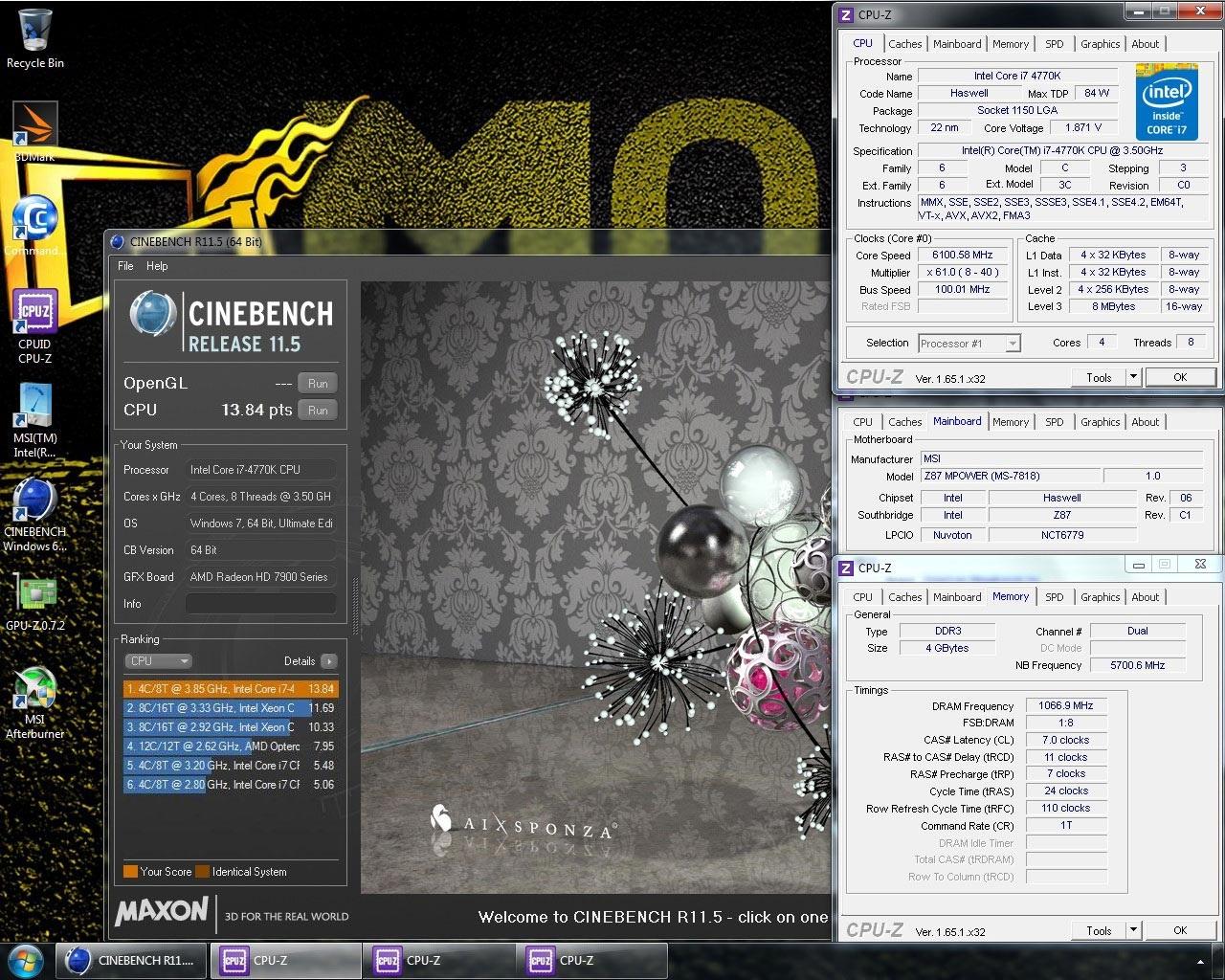Screen dimensions: 1225x980
Task: Click the CPU-Z title bar icon above the Intel logo
Action: tap(846, 14)
